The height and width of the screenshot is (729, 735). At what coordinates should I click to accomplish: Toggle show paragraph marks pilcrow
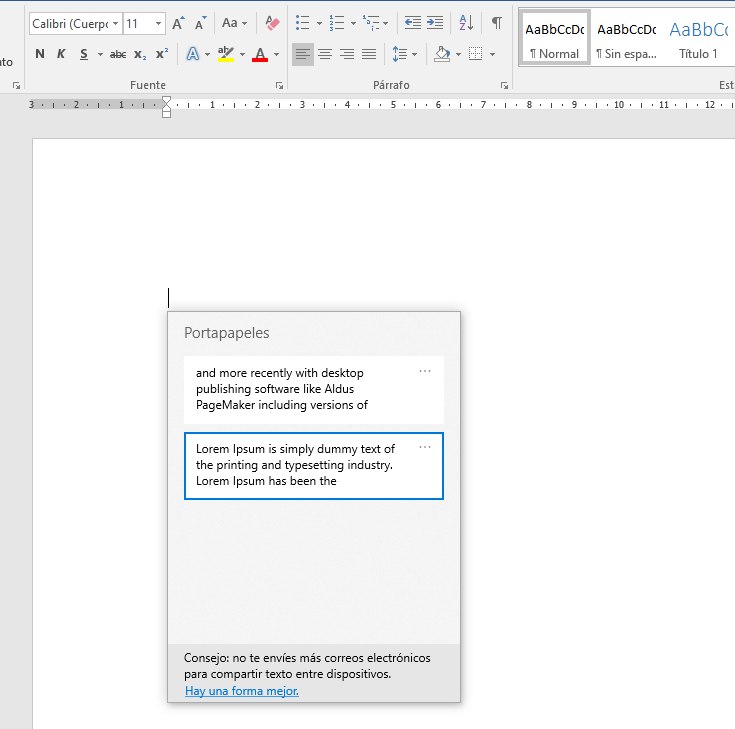click(496, 23)
